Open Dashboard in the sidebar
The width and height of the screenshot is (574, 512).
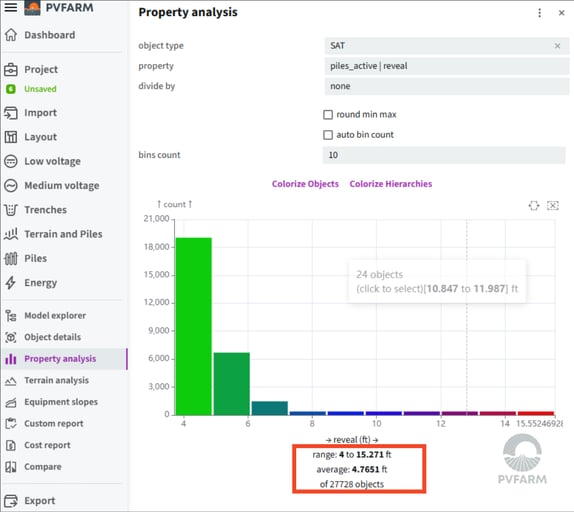[50, 35]
